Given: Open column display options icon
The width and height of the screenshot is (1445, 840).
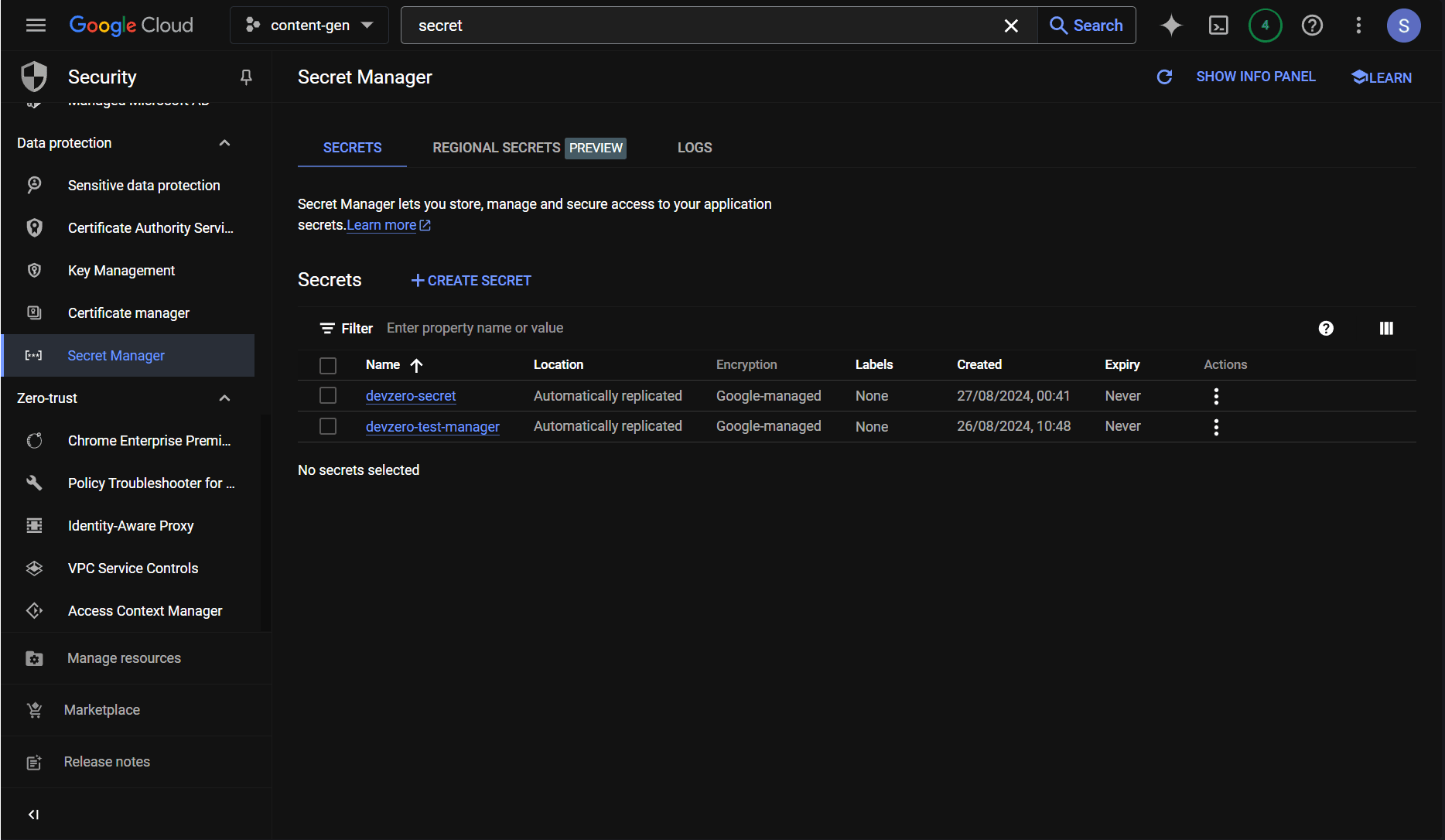Looking at the screenshot, I should (x=1386, y=328).
